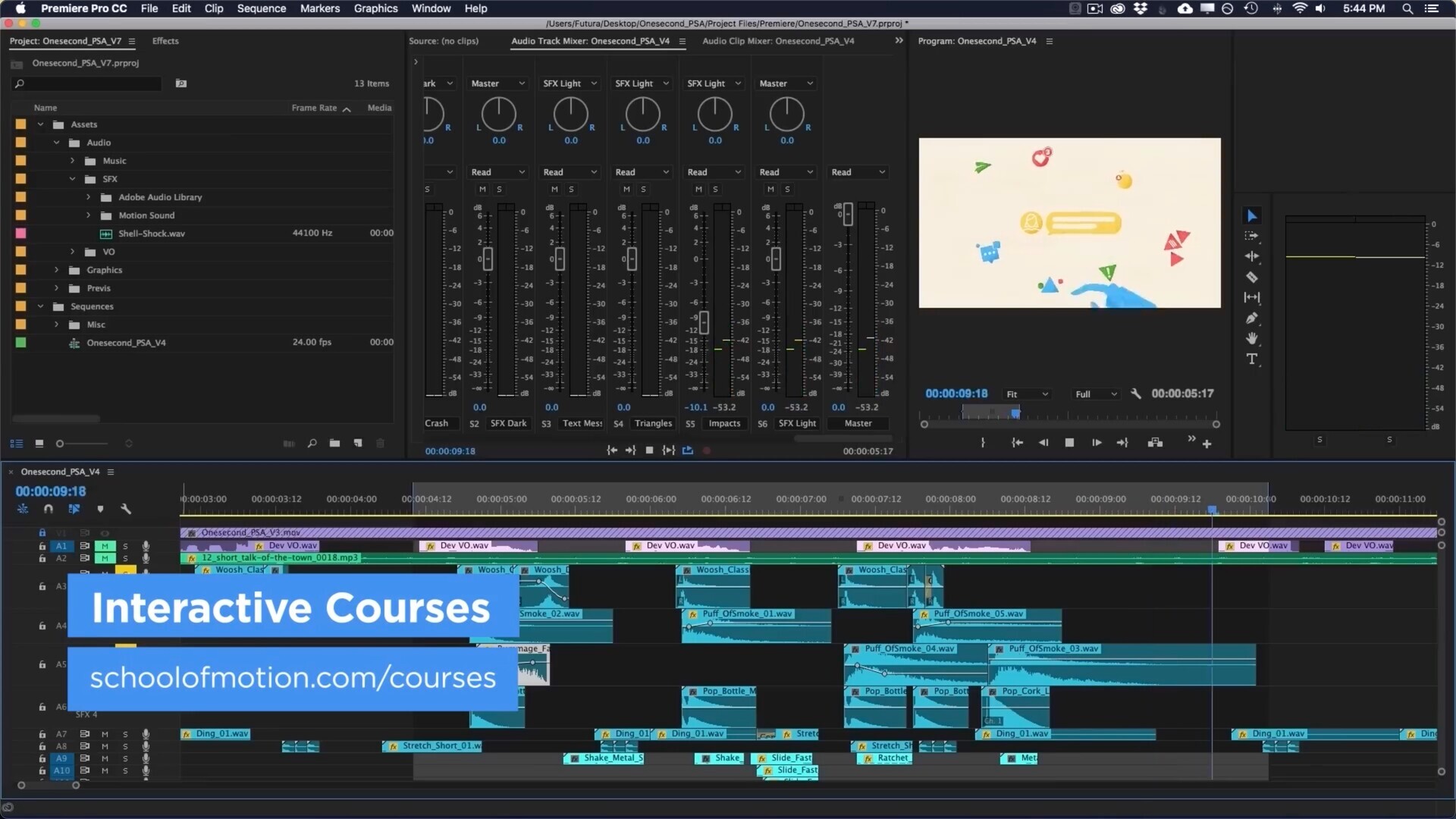Screen dimensions: 1456x819
Task: Switch to the Effects panel tab
Action: (165, 41)
